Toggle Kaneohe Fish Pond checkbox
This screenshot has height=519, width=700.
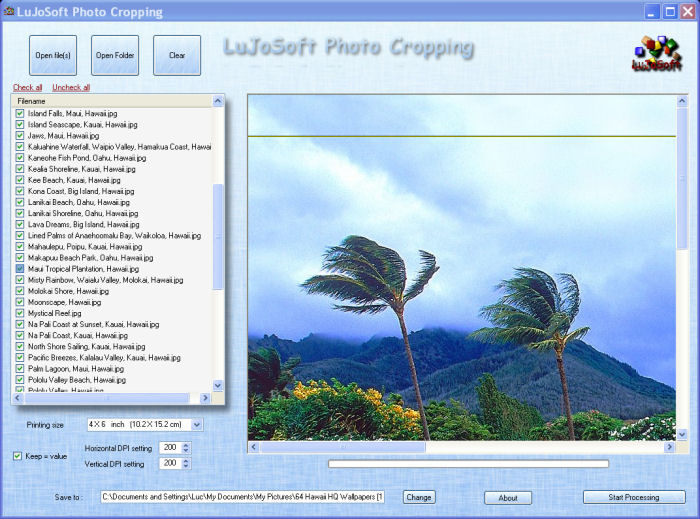pyautogui.click(x=20, y=158)
